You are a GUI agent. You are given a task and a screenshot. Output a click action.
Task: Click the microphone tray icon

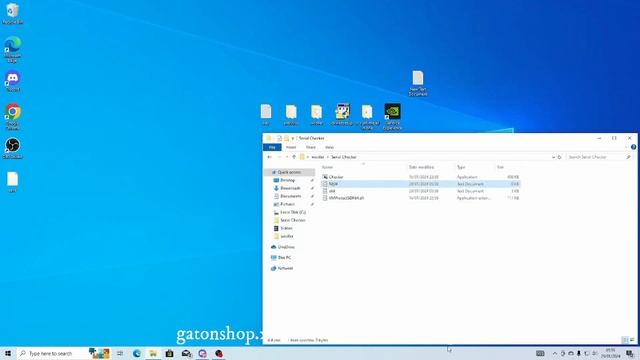click(x=578, y=353)
